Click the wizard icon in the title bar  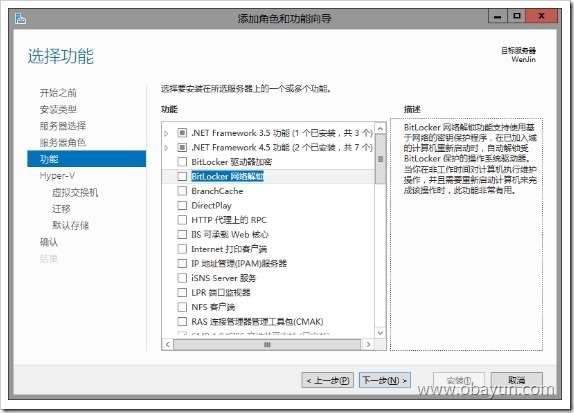click(20, 18)
